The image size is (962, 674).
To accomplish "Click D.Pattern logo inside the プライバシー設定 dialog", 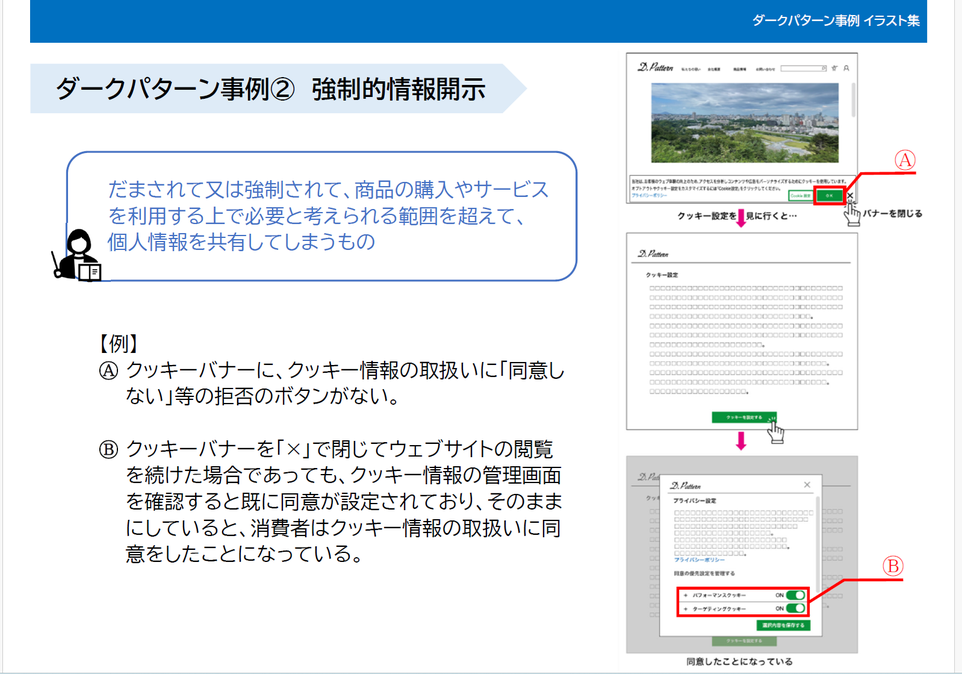I will pos(685,485).
